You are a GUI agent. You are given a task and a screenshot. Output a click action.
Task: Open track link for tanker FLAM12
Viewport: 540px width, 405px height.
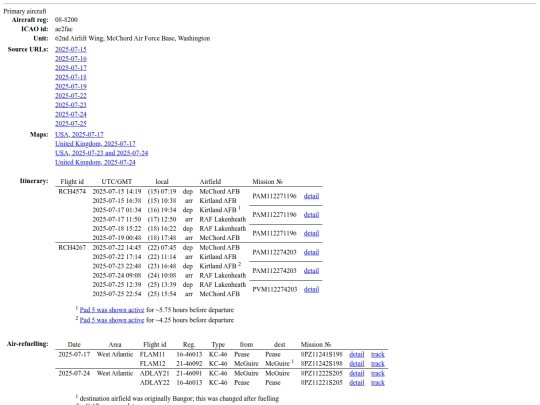click(x=377, y=364)
